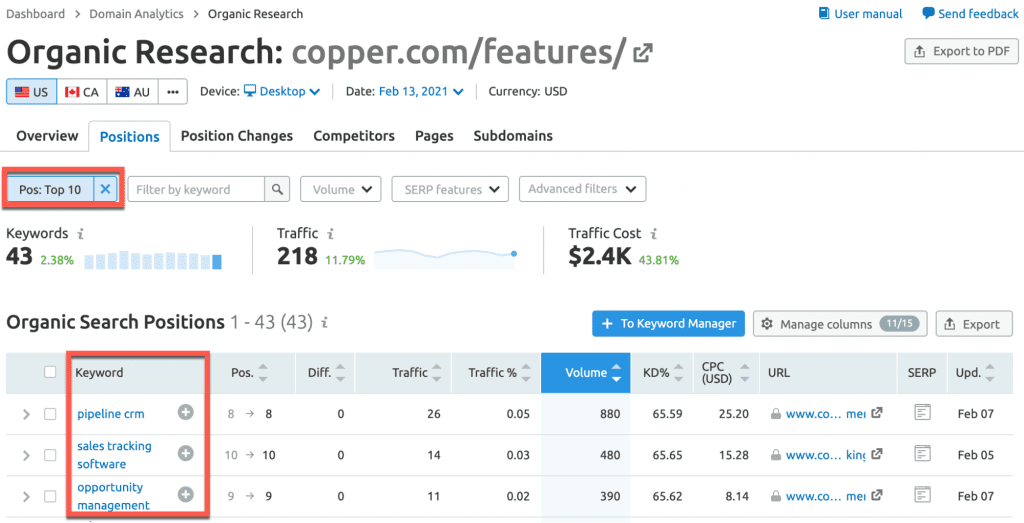This screenshot has width=1024, height=523.
Task: Select all rows with header checkbox
Action: 51,373
